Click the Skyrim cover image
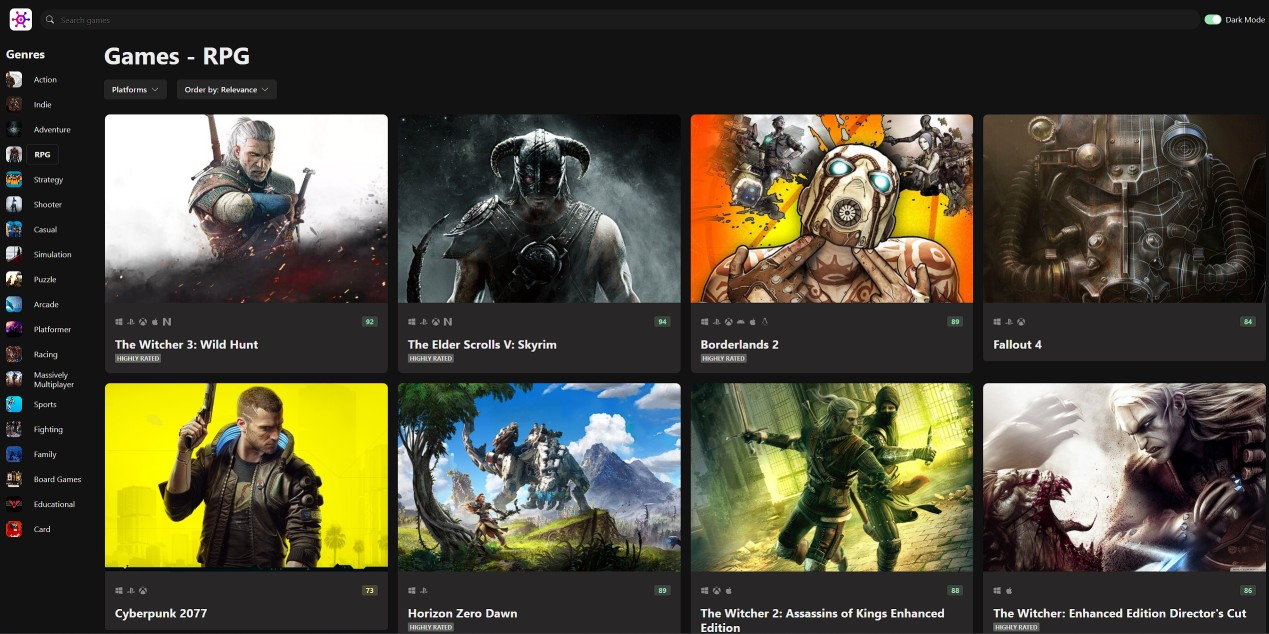The width and height of the screenshot is (1269, 634). tap(539, 208)
